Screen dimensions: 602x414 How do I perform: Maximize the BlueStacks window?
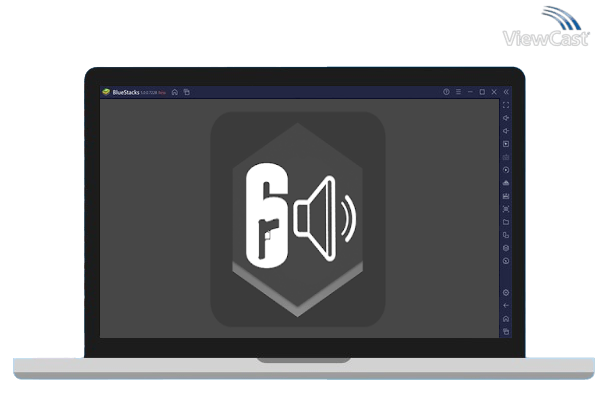click(482, 92)
